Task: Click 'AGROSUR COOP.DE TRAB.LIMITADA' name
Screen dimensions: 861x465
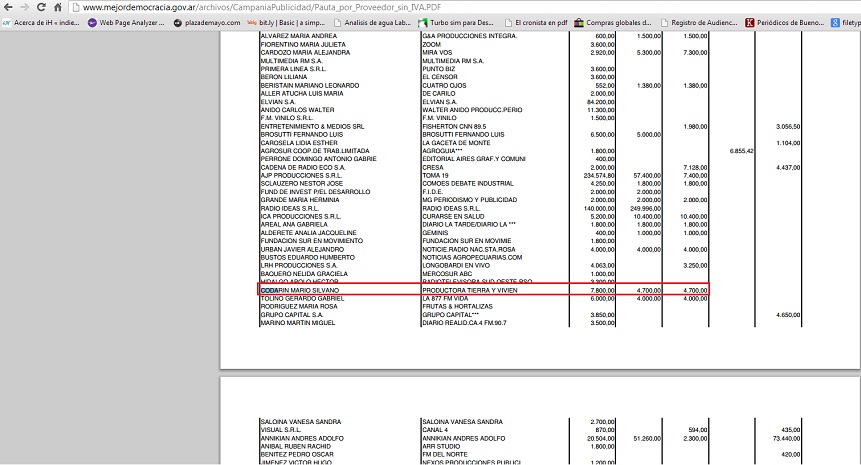Action: point(315,151)
